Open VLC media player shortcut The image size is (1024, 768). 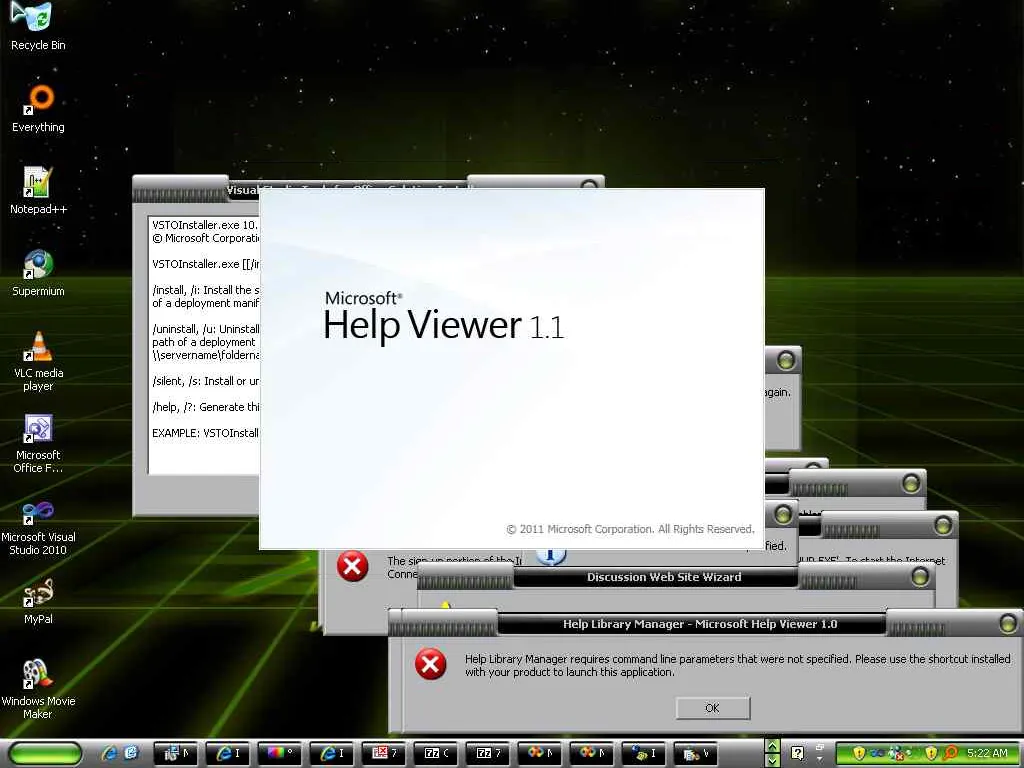(x=38, y=361)
